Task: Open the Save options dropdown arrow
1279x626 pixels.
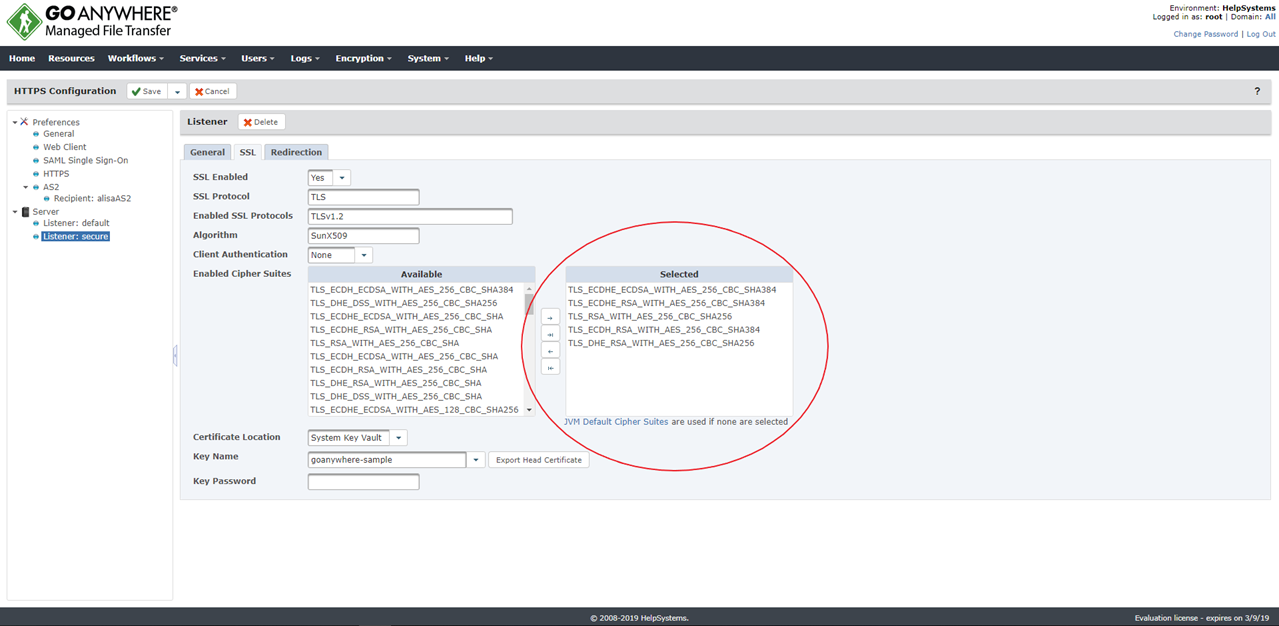Action: pyautogui.click(x=177, y=91)
